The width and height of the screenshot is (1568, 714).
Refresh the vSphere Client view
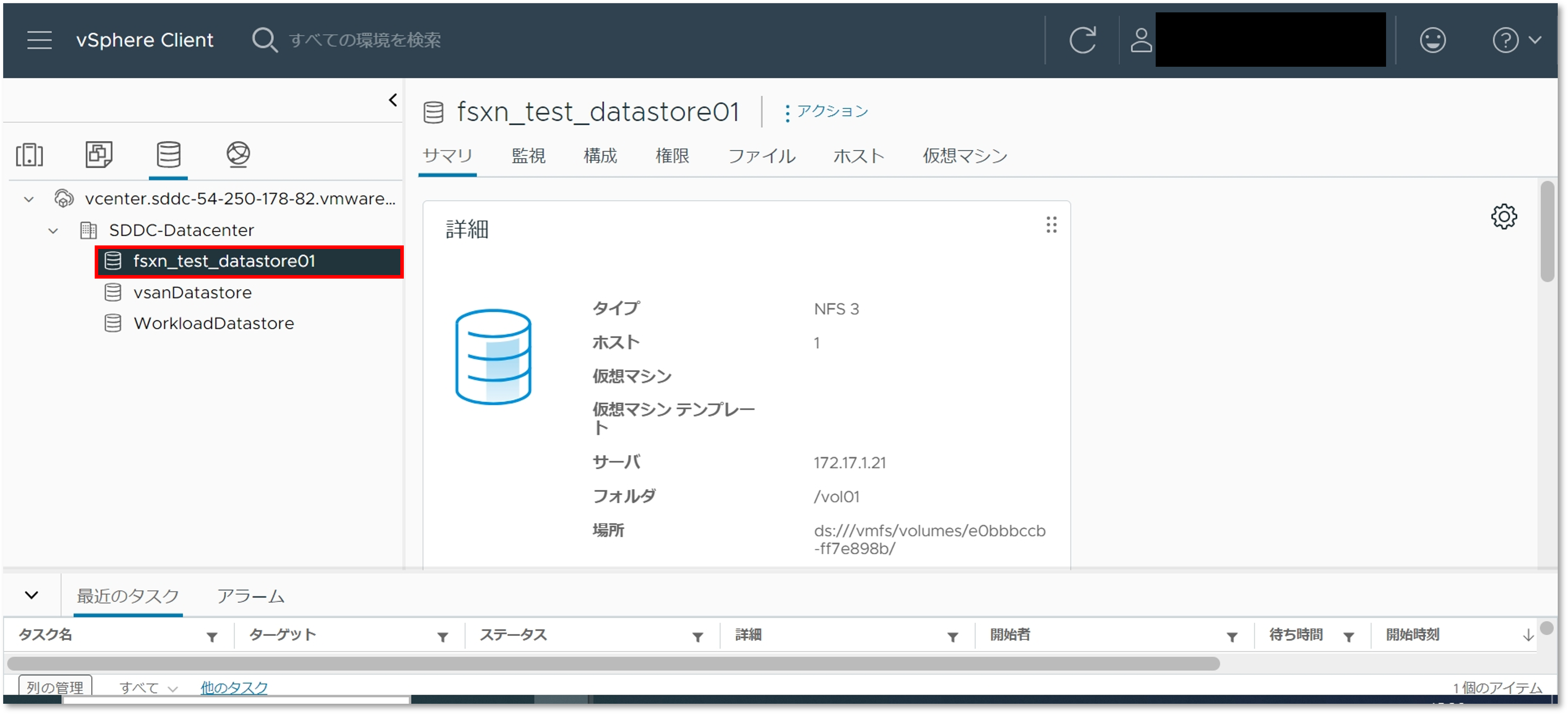[1082, 40]
